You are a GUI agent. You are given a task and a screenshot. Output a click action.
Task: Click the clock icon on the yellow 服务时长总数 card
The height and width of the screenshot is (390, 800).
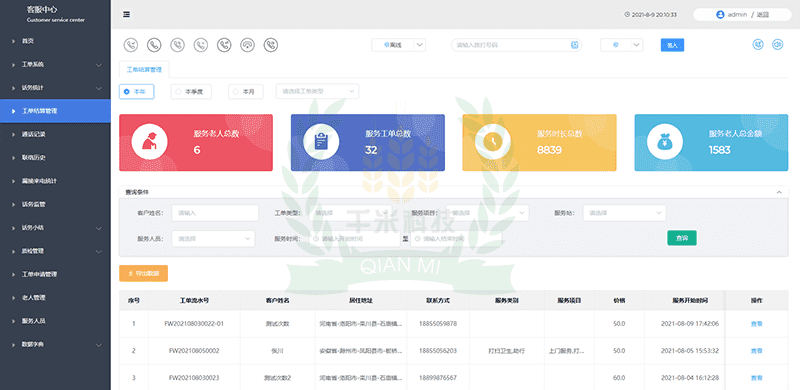pyautogui.click(x=493, y=142)
